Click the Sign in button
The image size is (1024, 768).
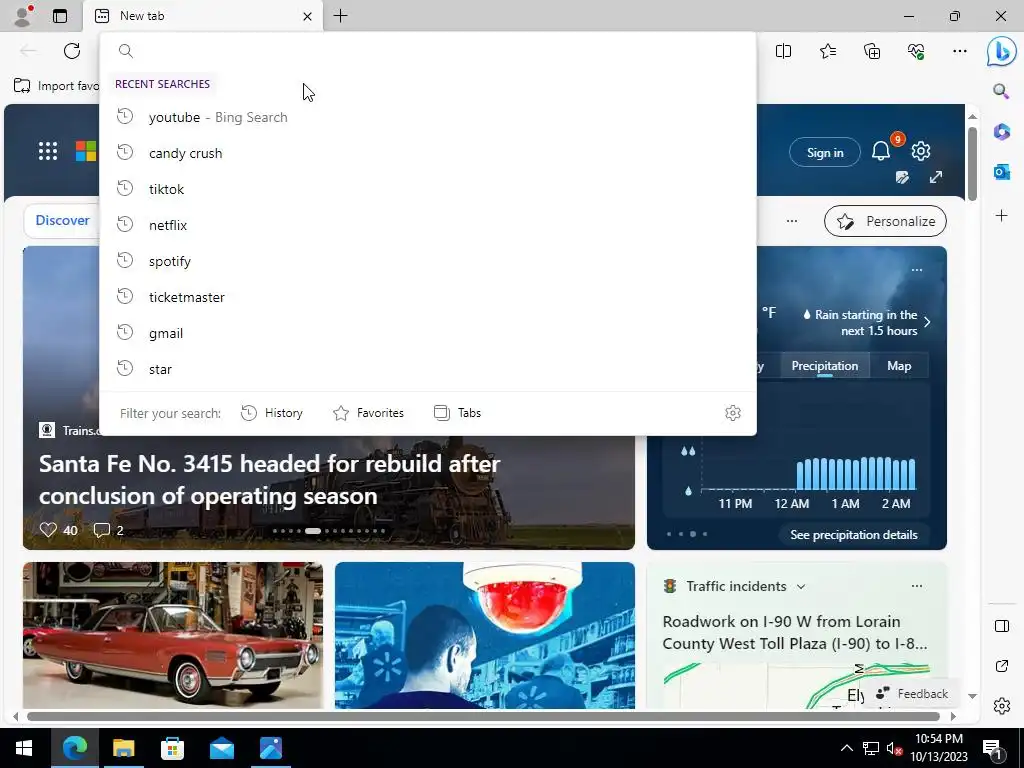[x=825, y=152]
